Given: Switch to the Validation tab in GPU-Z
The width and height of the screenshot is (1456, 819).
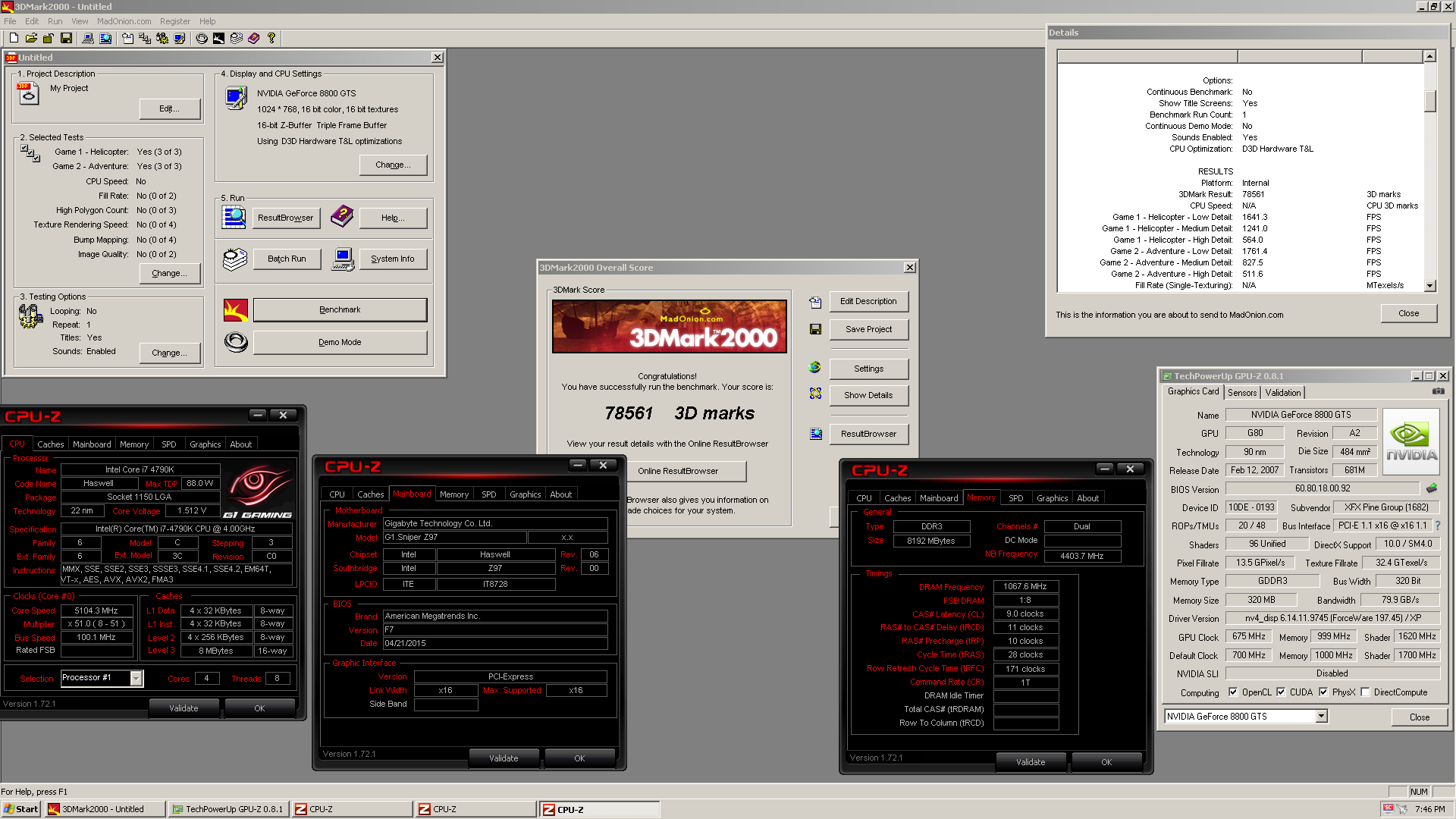Looking at the screenshot, I should click(1283, 393).
